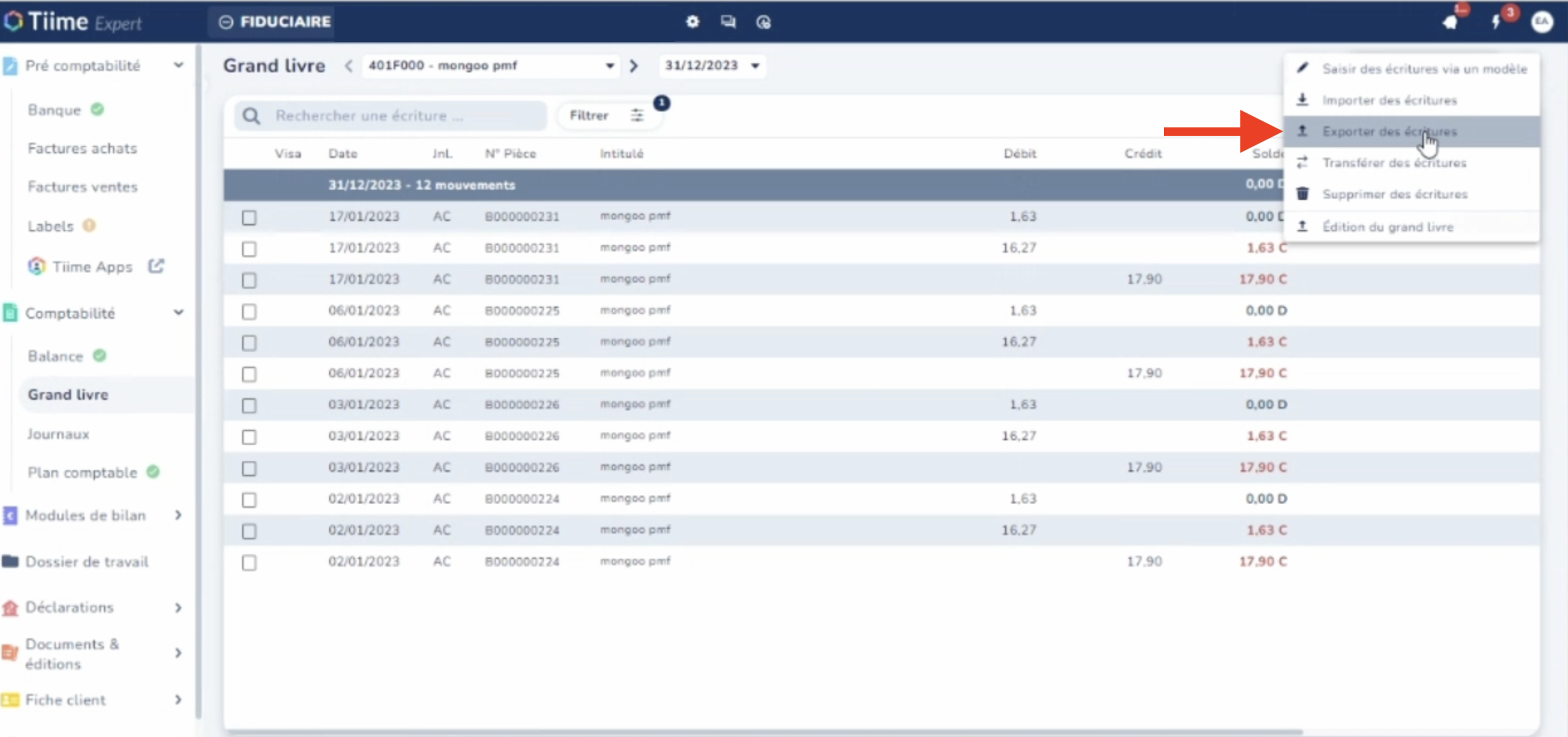Tick checkbox for 03/01/2023 debit 1,63 row
Image resolution: width=1568 pixels, height=737 pixels.
click(249, 406)
